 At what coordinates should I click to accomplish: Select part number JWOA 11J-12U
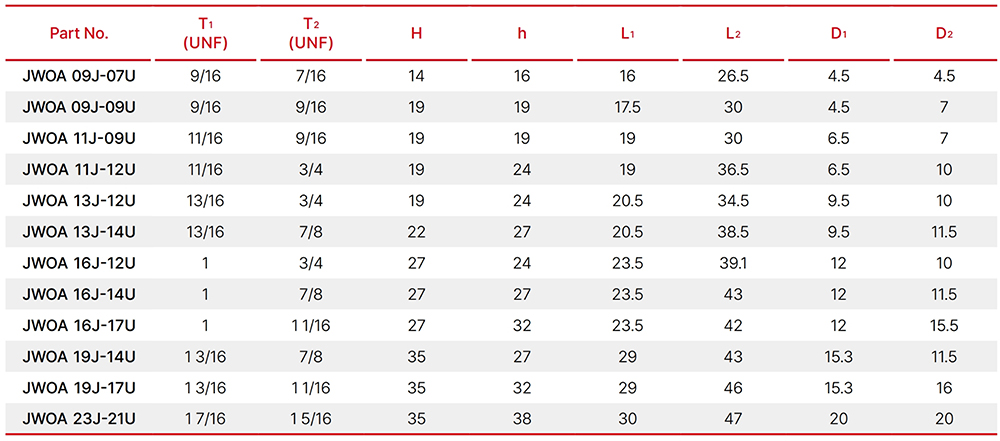click(x=78, y=170)
